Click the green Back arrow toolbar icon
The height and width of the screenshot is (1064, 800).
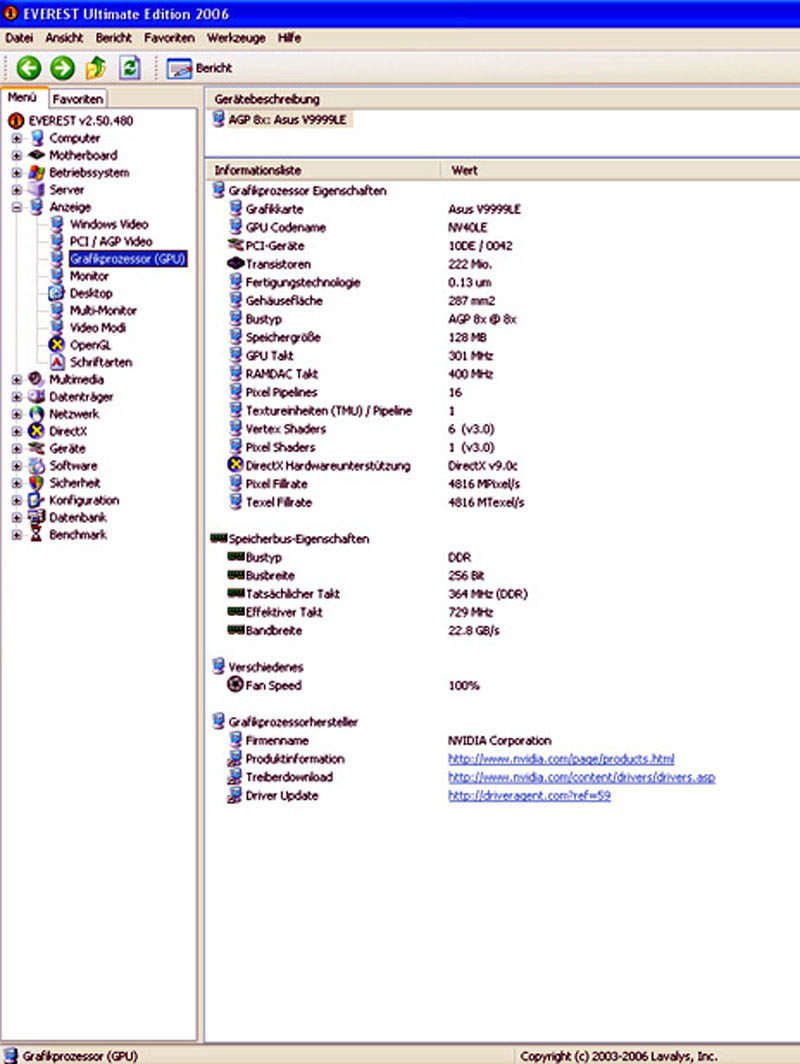[29, 68]
